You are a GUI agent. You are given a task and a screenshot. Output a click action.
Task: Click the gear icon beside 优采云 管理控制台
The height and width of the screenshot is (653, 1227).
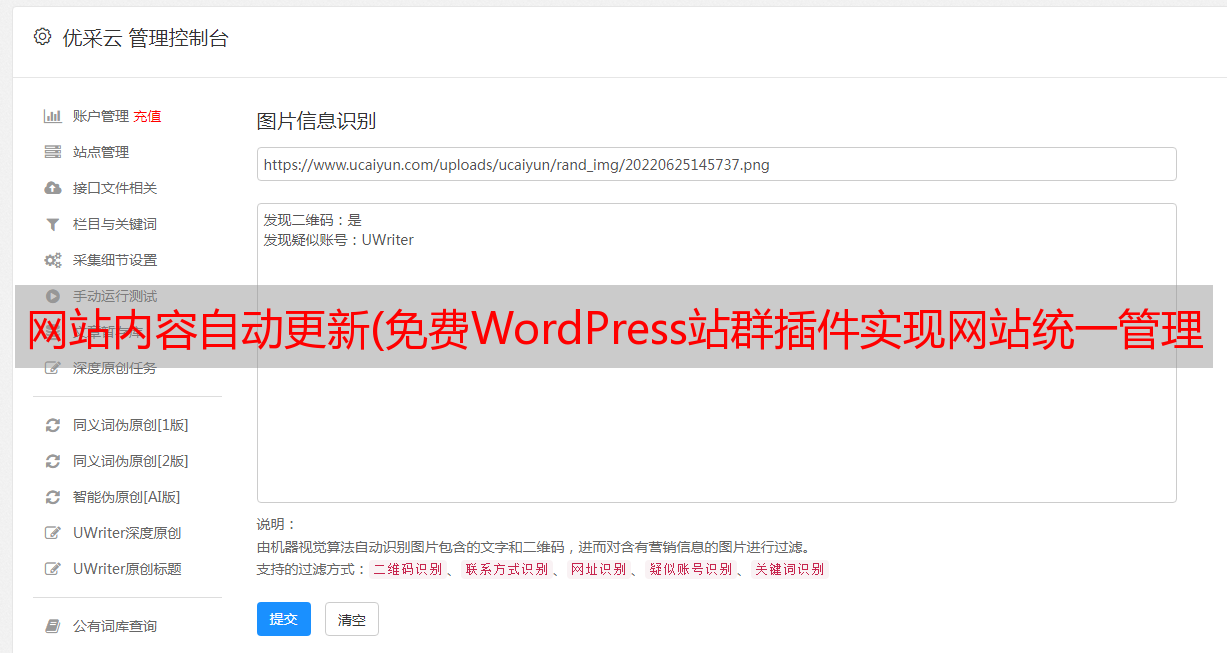point(42,37)
